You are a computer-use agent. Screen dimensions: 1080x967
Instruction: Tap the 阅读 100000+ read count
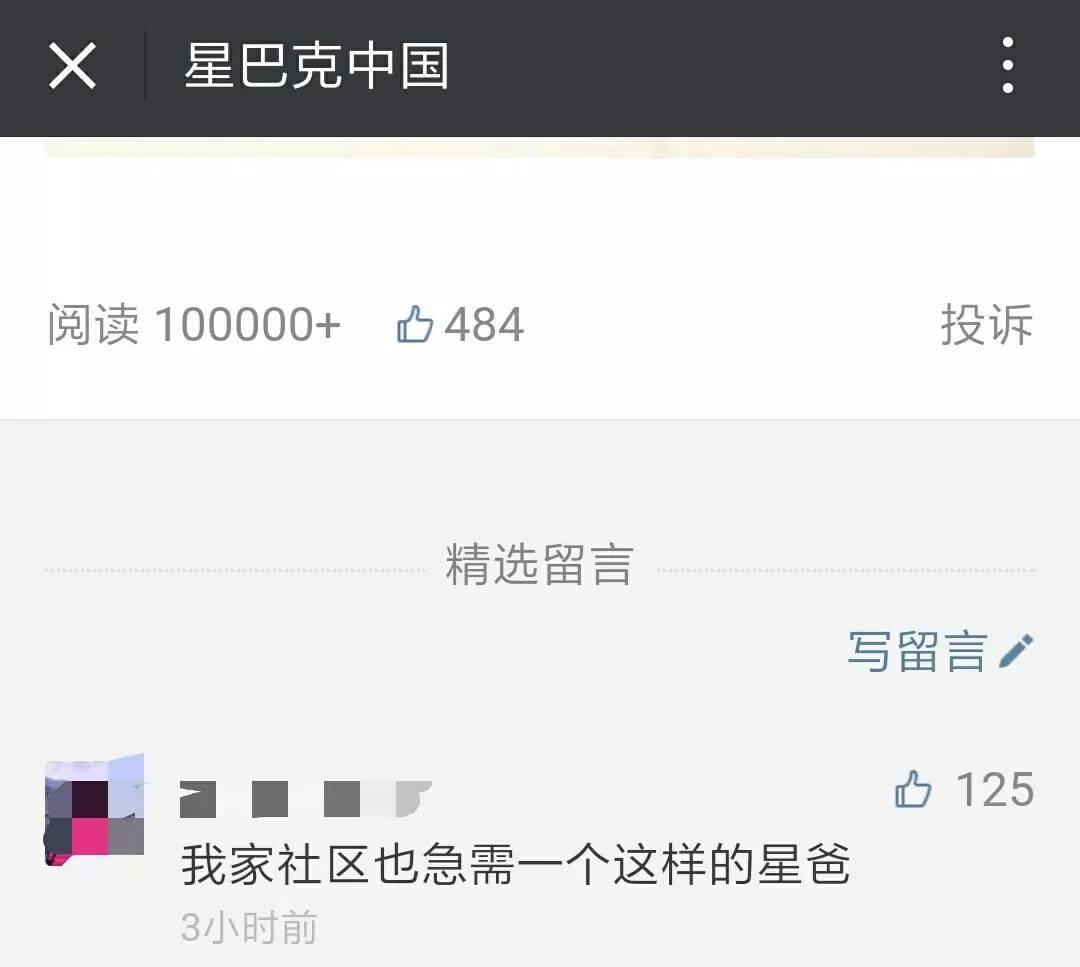194,324
